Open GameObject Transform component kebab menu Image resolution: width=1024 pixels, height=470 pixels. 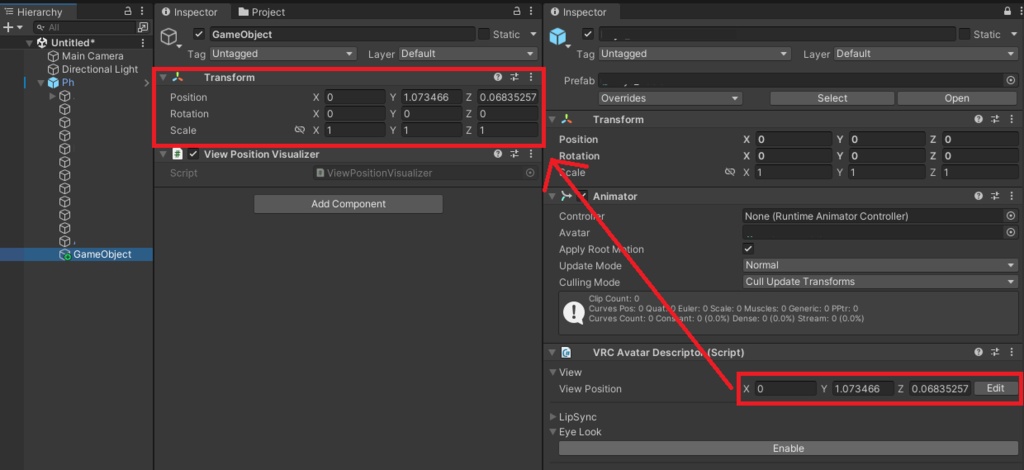[x=531, y=77]
